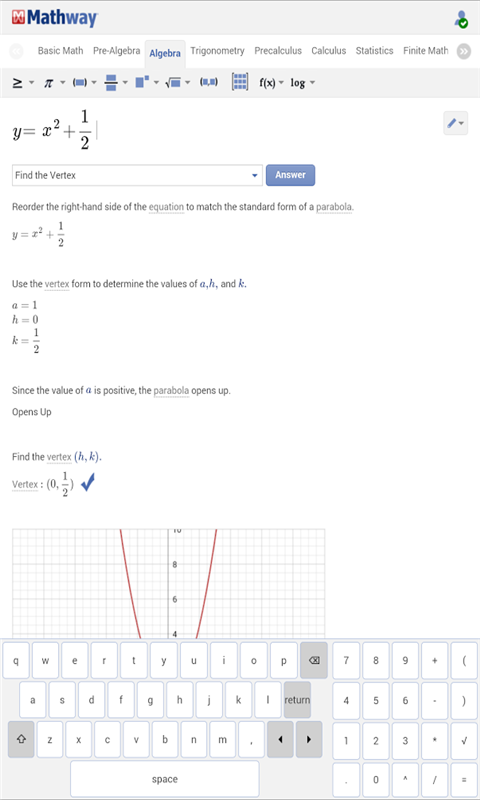
Task: Select the fraction template icon
Action: (x=111, y=82)
